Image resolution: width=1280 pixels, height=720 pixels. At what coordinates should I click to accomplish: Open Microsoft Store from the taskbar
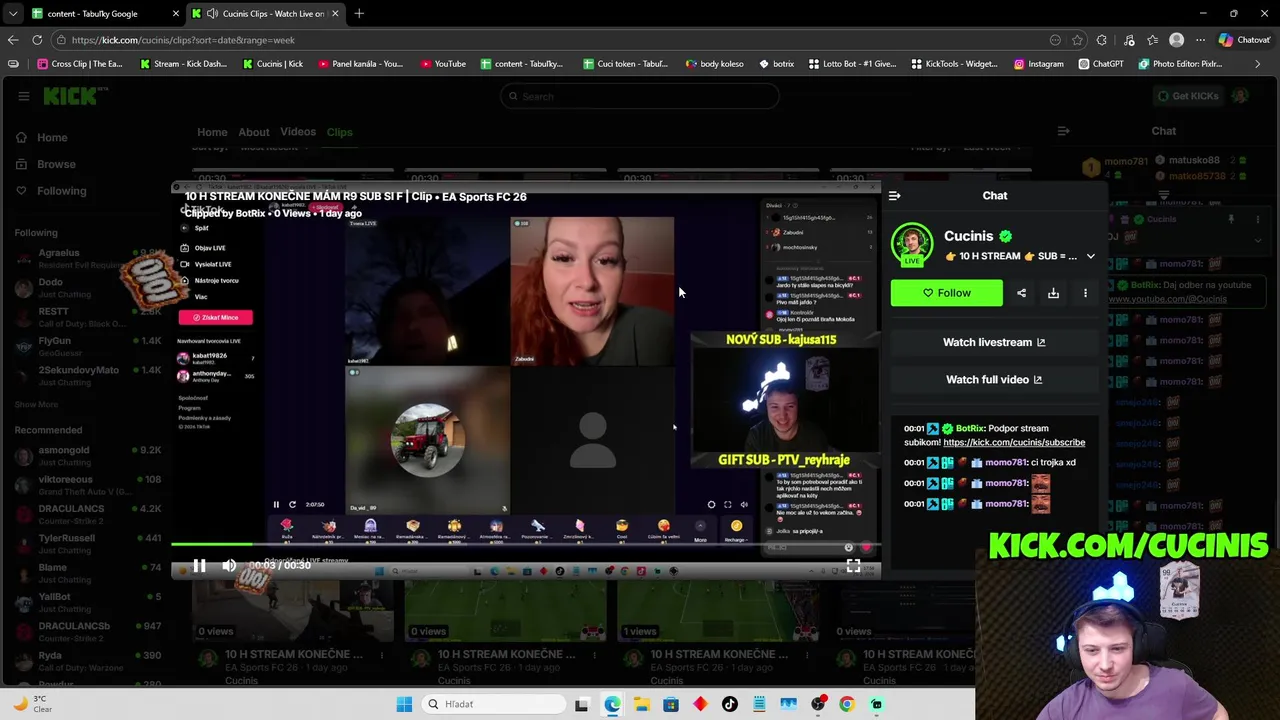(x=671, y=704)
